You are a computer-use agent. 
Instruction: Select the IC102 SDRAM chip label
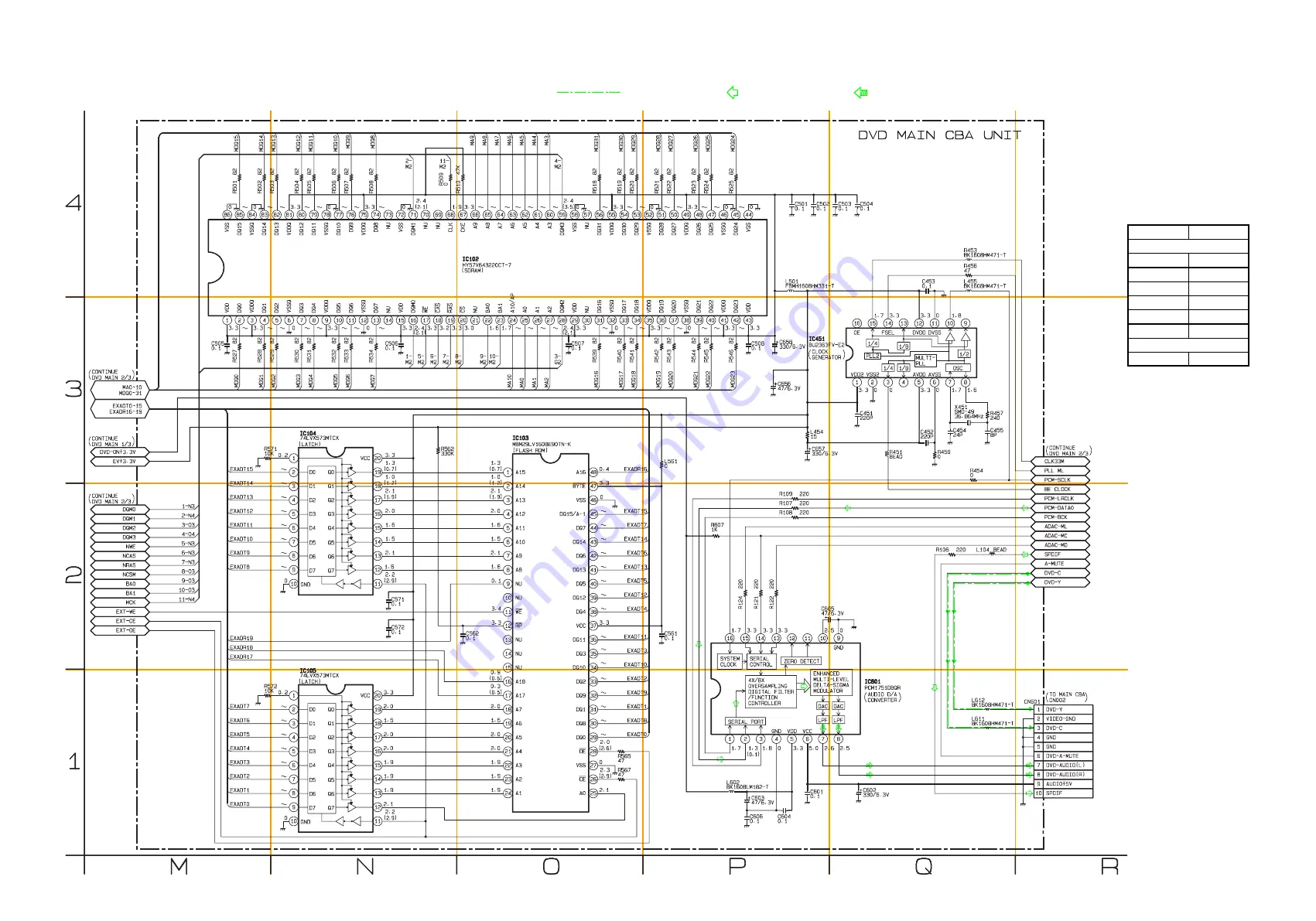tap(487, 265)
